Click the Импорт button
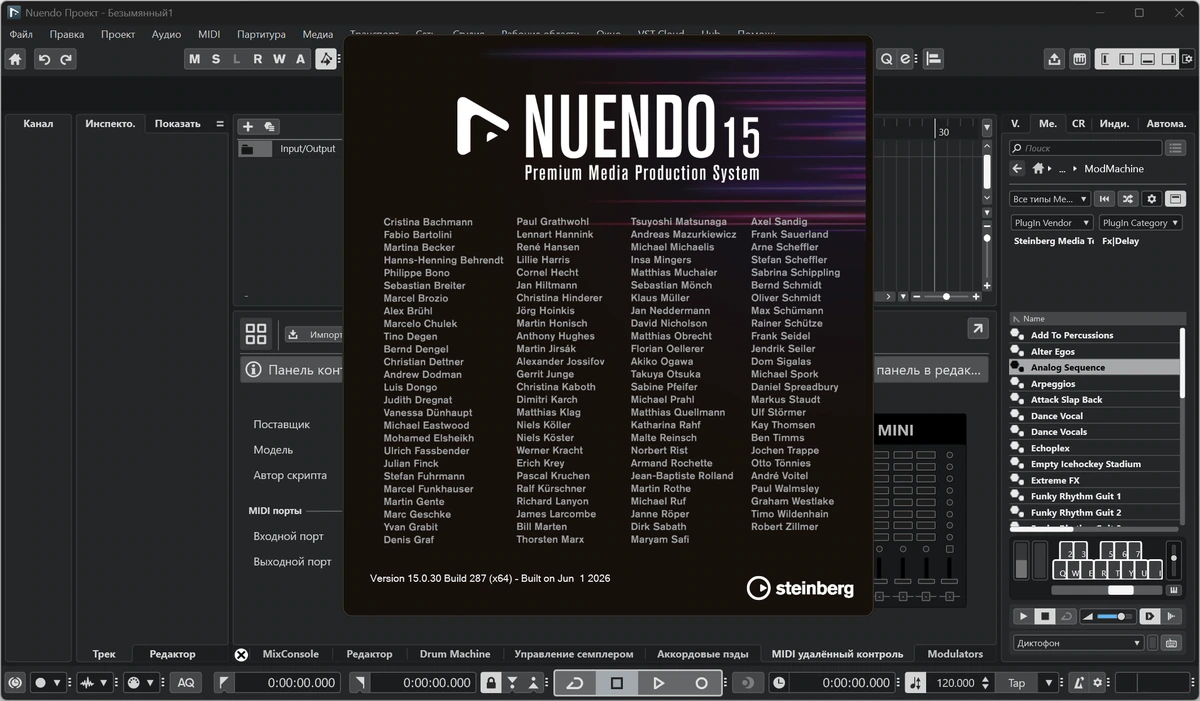1200x701 pixels. [x=314, y=335]
